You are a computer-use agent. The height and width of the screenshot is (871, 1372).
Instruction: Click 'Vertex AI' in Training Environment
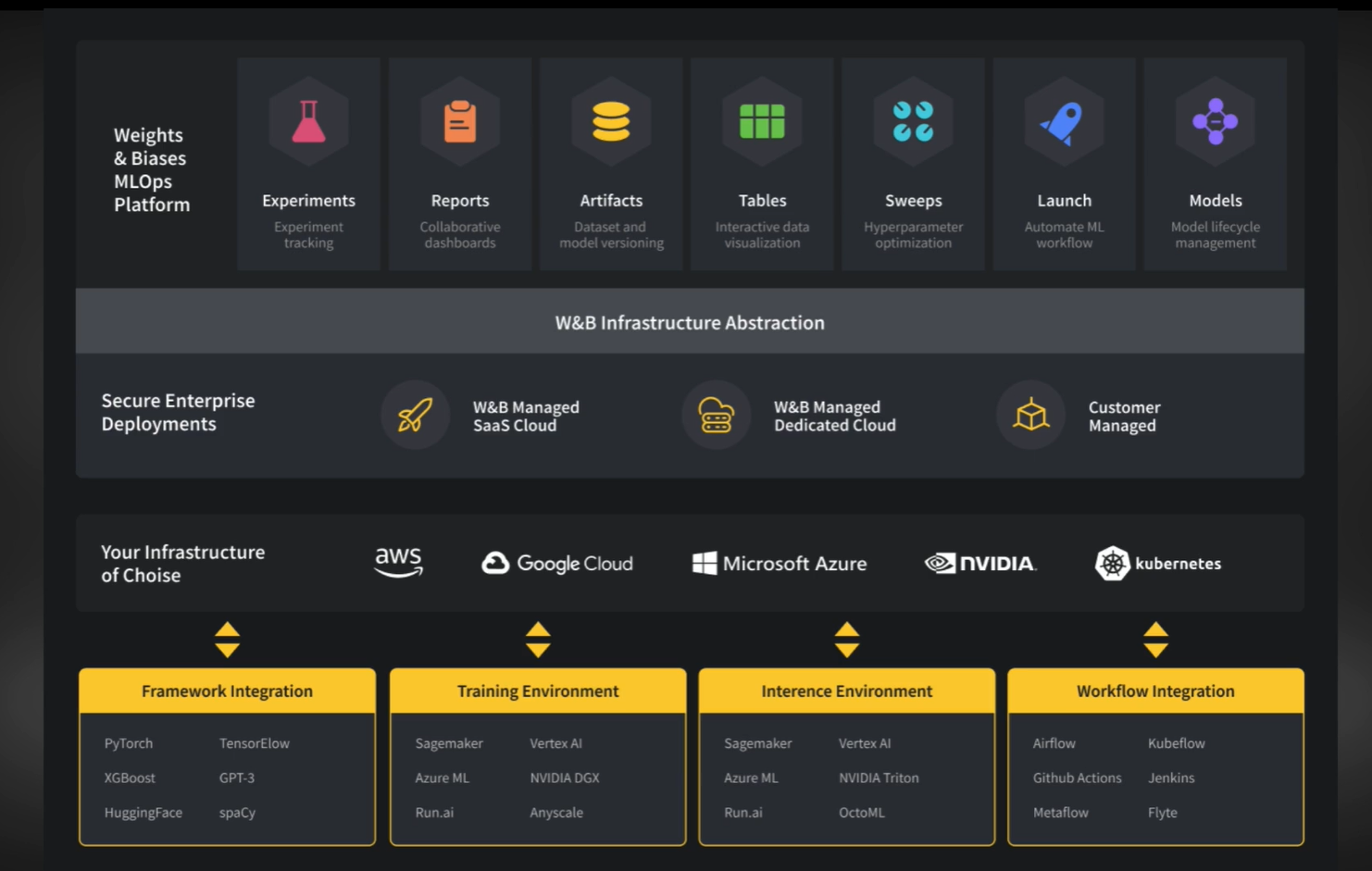555,743
